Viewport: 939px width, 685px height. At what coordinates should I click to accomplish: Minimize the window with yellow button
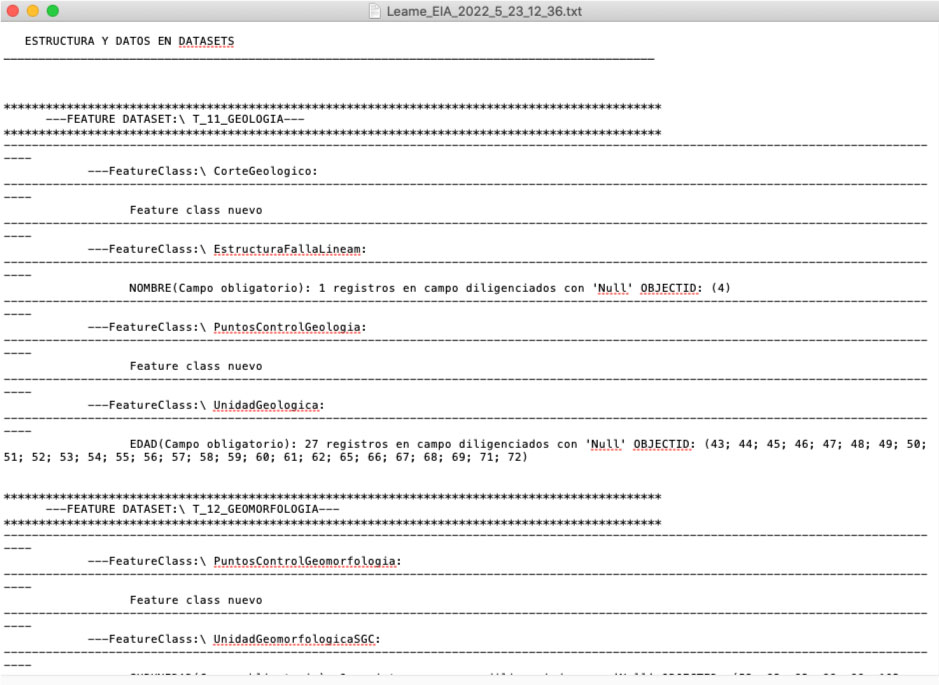(x=33, y=11)
